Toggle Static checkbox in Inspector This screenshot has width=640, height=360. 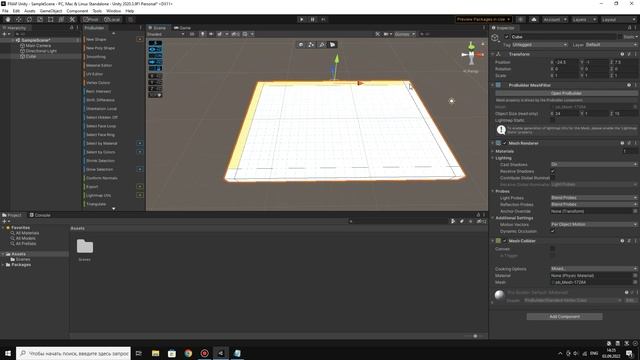(620, 37)
